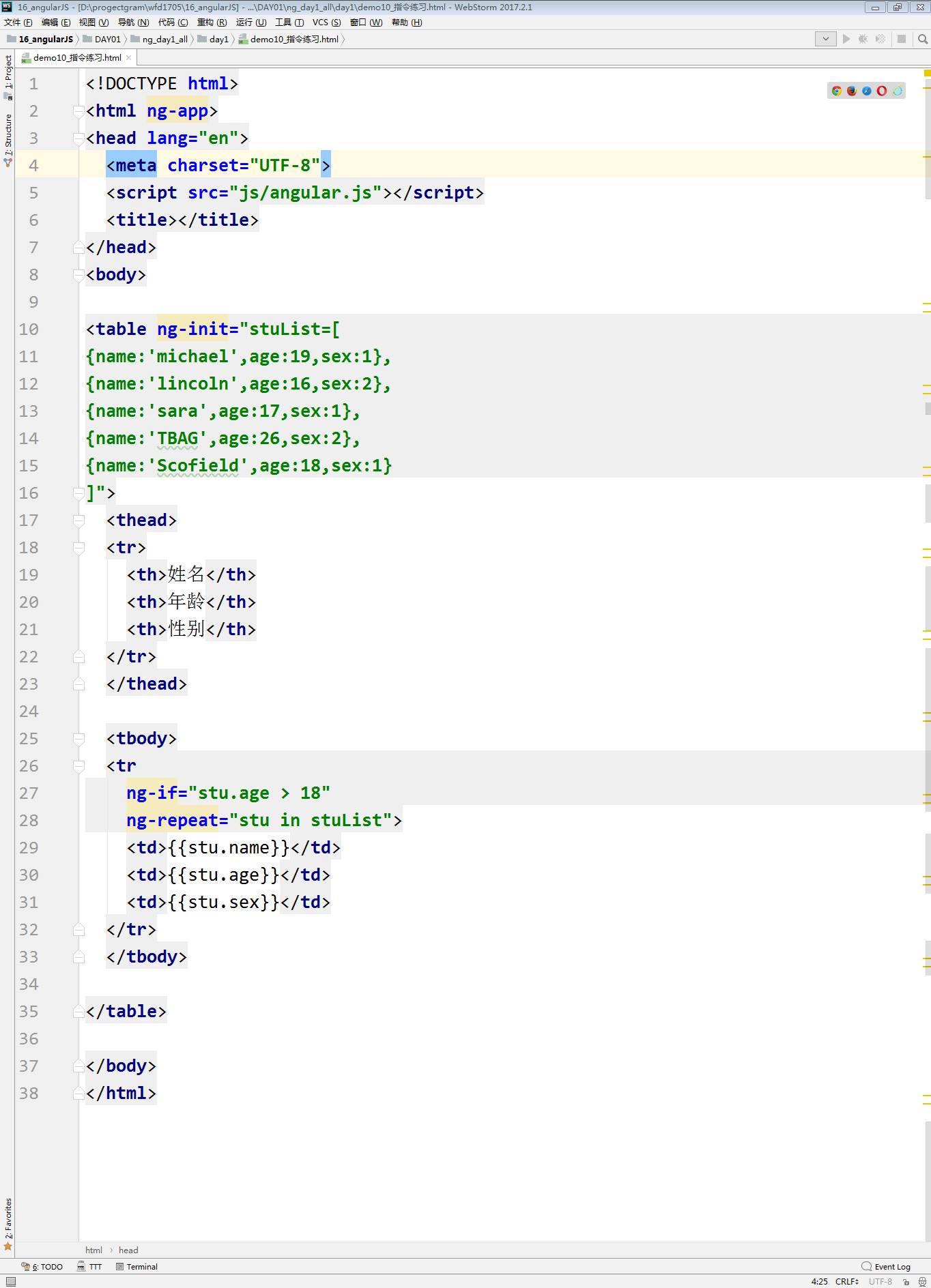Screen dimensions: 931x1288
Task: Click ng_day1_all folder in navigation bar
Action: click(x=159, y=40)
